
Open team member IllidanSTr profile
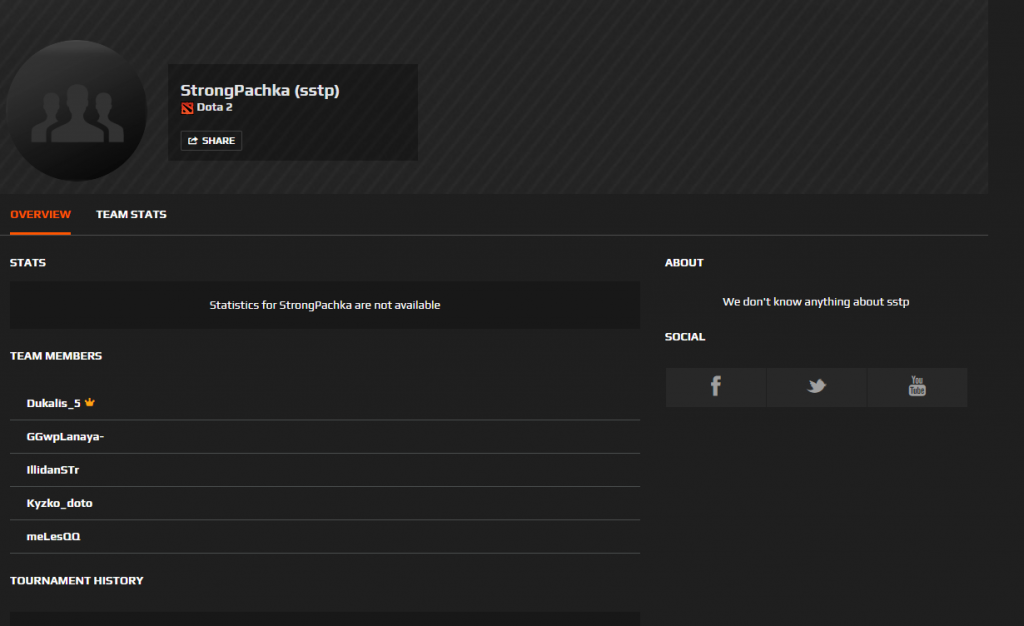53,469
